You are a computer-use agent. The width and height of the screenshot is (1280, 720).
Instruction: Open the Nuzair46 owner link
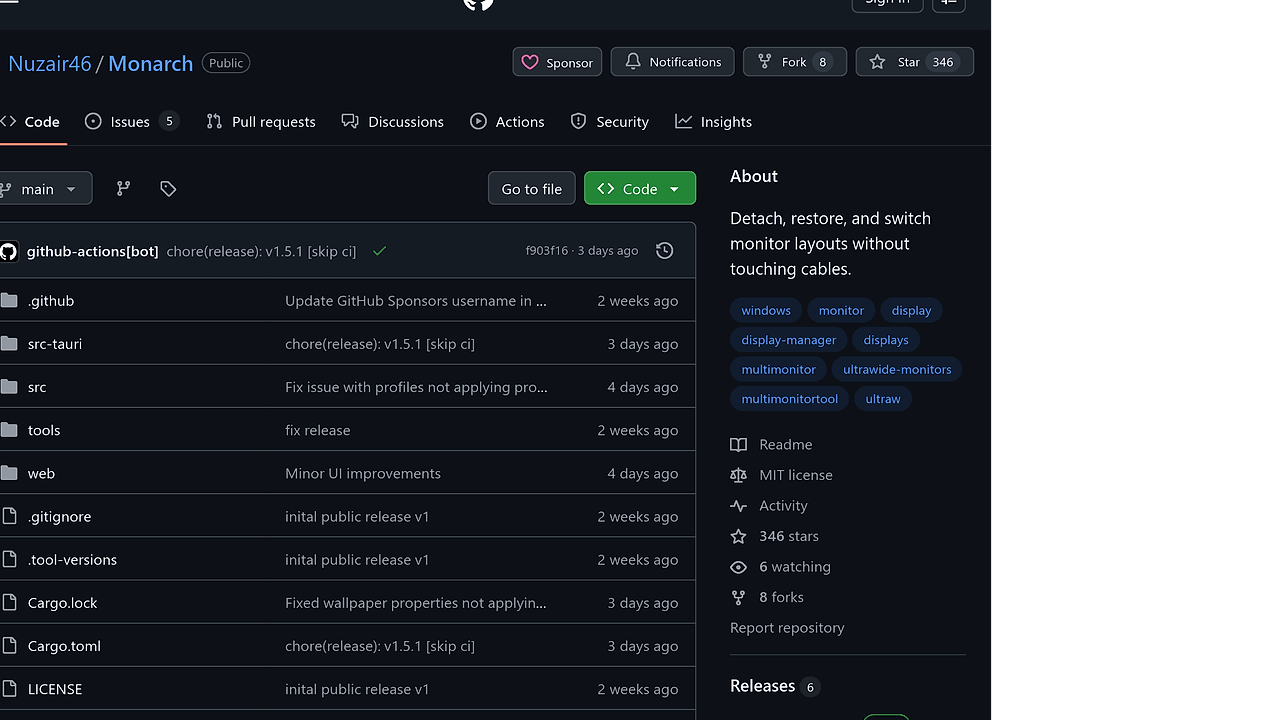click(50, 63)
